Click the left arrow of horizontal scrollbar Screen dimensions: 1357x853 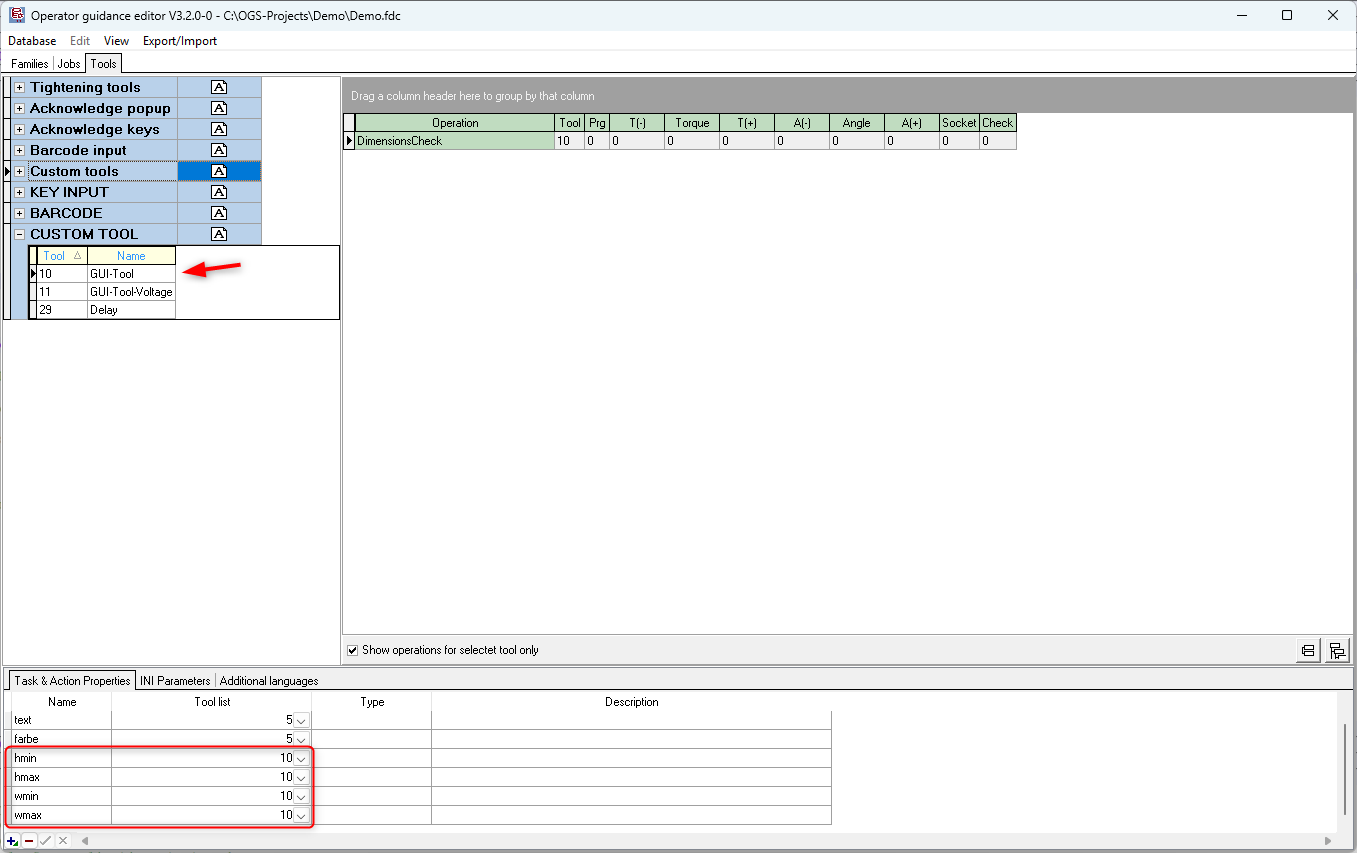85,841
